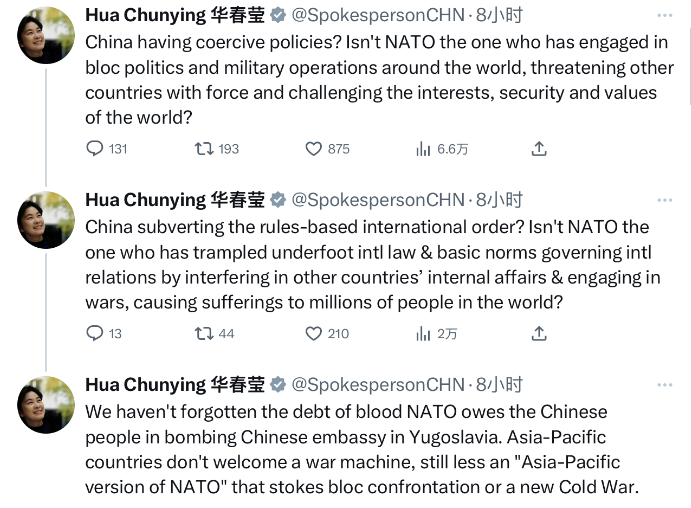Viewport: 691px width, 508px height.
Task: View analytics showing 2万 views
Action: (x=423, y=333)
